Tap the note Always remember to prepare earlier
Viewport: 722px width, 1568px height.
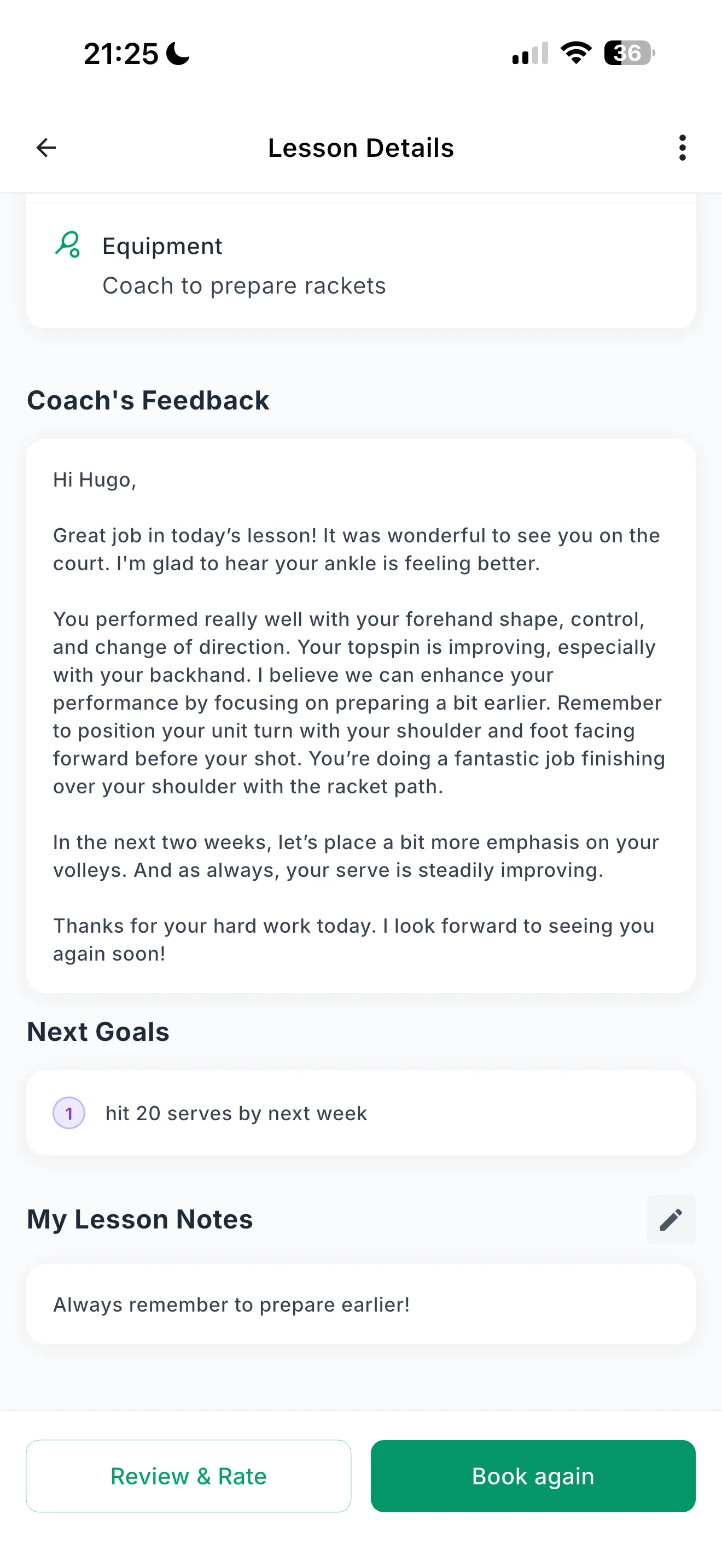(232, 1304)
